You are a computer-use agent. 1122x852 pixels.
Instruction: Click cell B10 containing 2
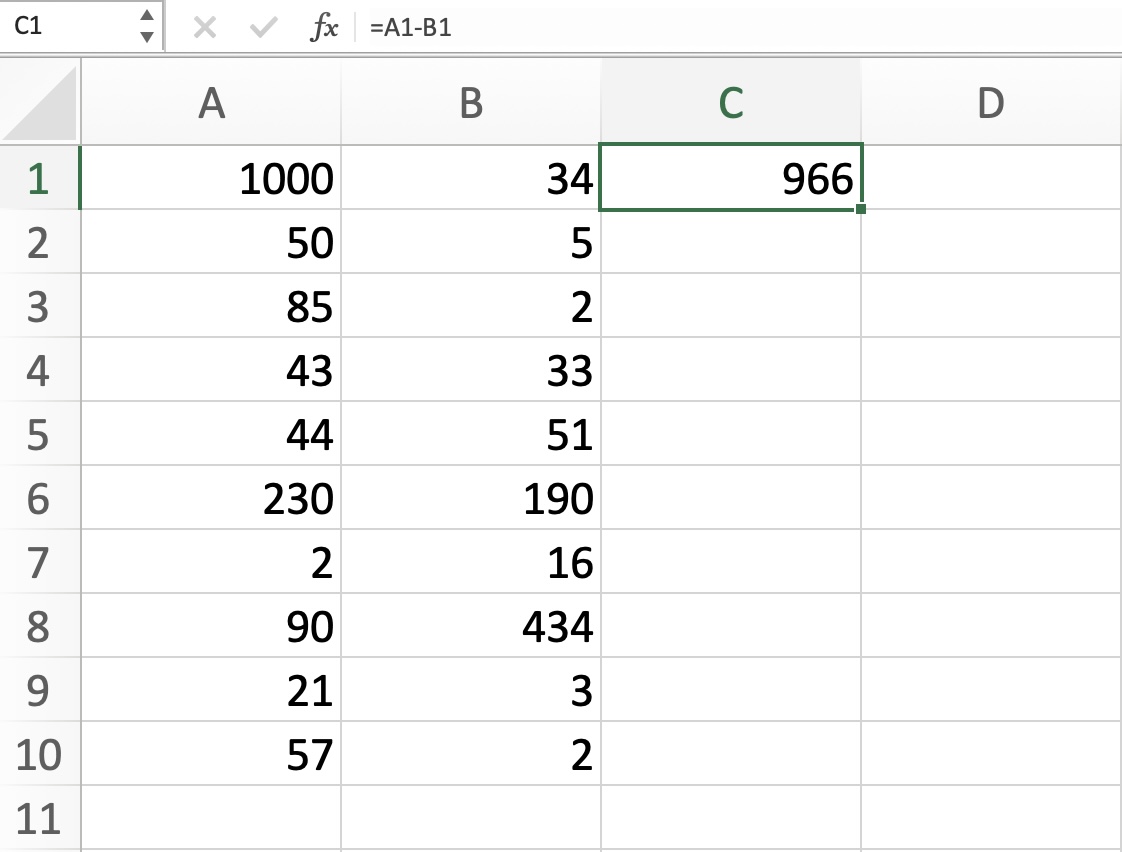[x=471, y=753]
